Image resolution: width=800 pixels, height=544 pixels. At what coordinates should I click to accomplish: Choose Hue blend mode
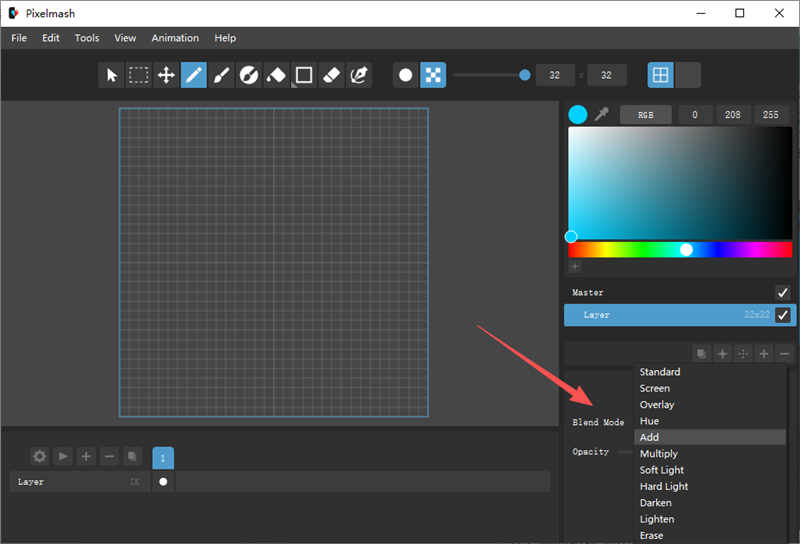(x=710, y=421)
